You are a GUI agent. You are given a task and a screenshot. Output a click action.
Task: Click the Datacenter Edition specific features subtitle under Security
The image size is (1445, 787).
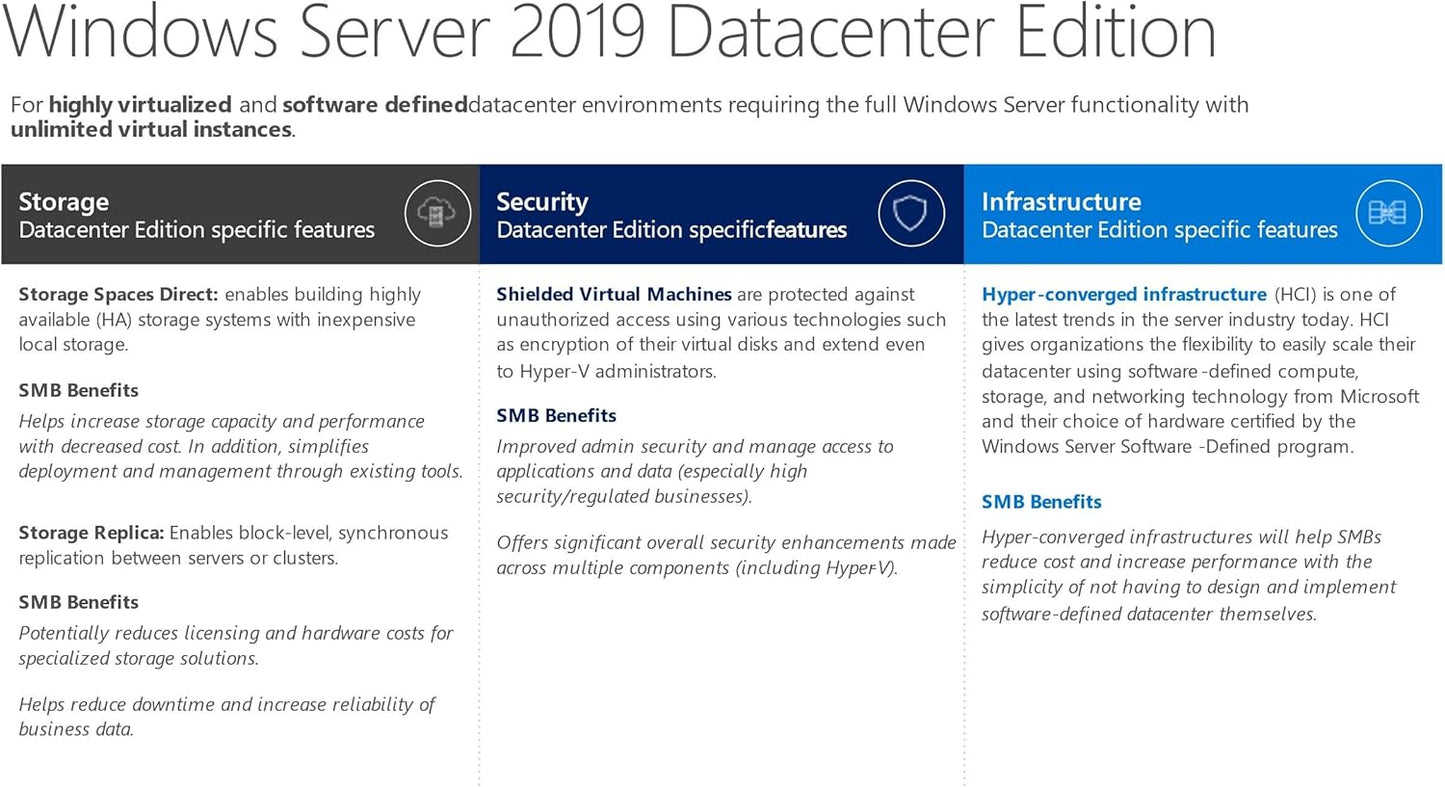click(671, 229)
